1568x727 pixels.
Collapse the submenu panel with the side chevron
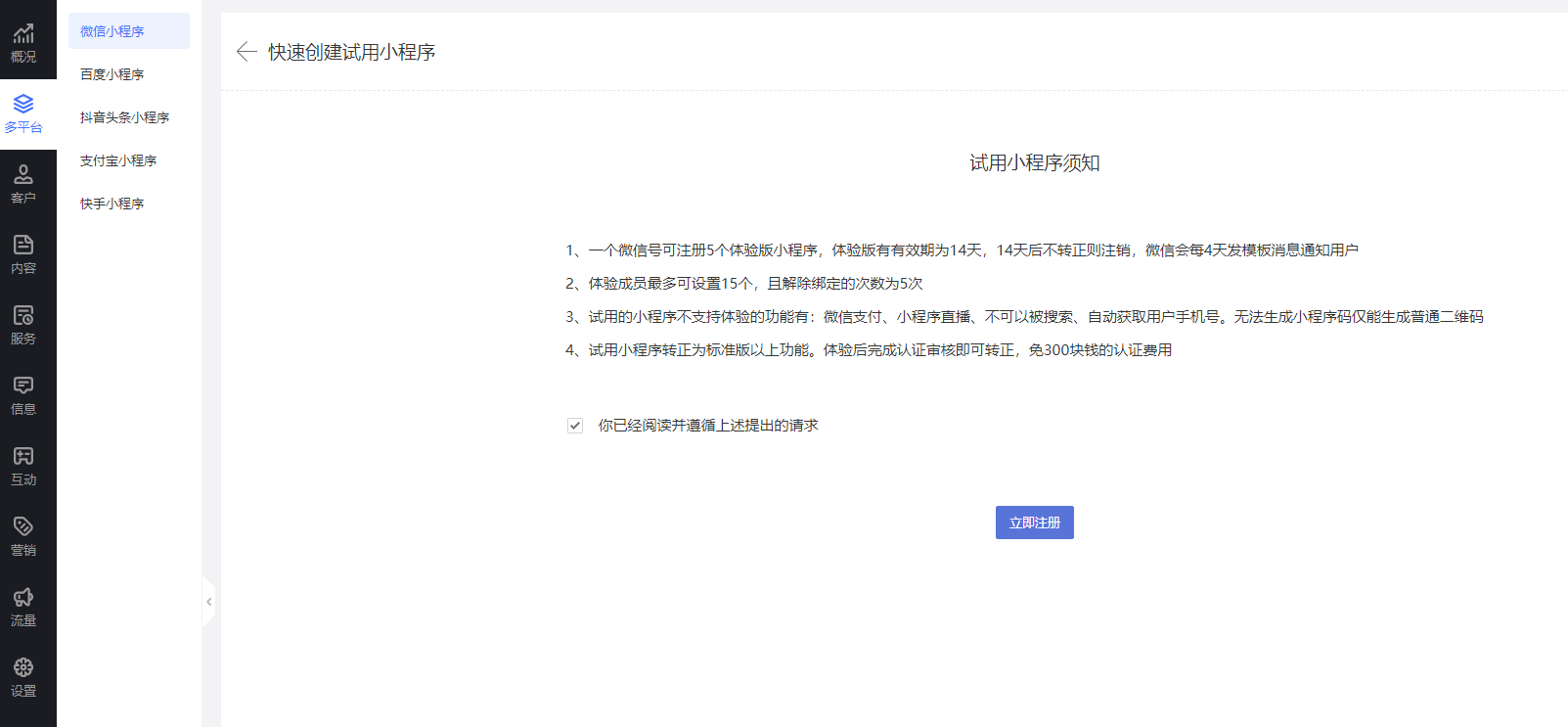coord(208,602)
